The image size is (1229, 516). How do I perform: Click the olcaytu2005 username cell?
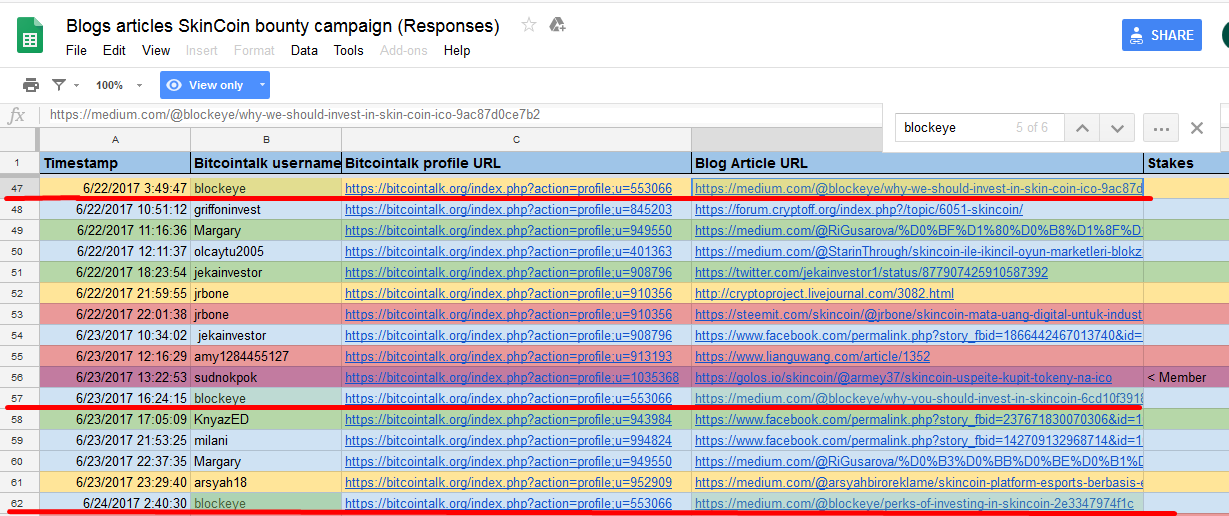(266, 251)
